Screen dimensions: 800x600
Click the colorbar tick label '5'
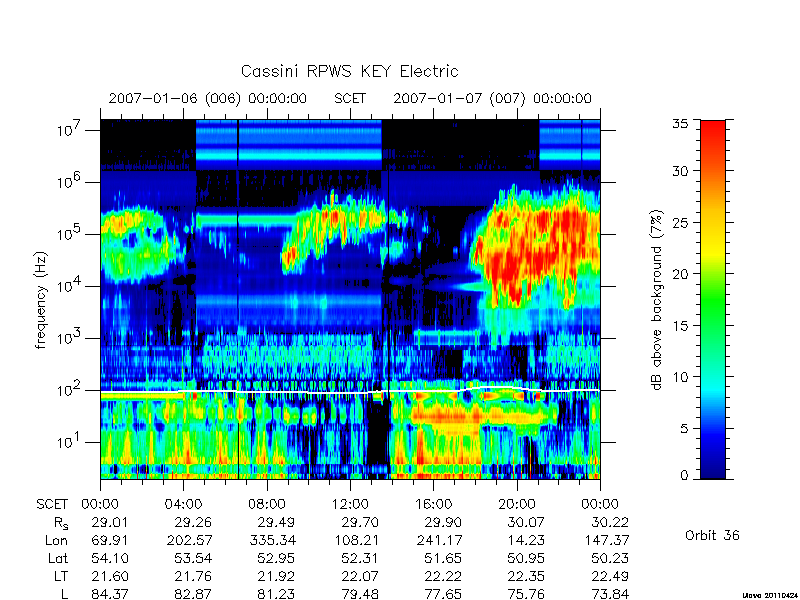pyautogui.click(x=684, y=429)
